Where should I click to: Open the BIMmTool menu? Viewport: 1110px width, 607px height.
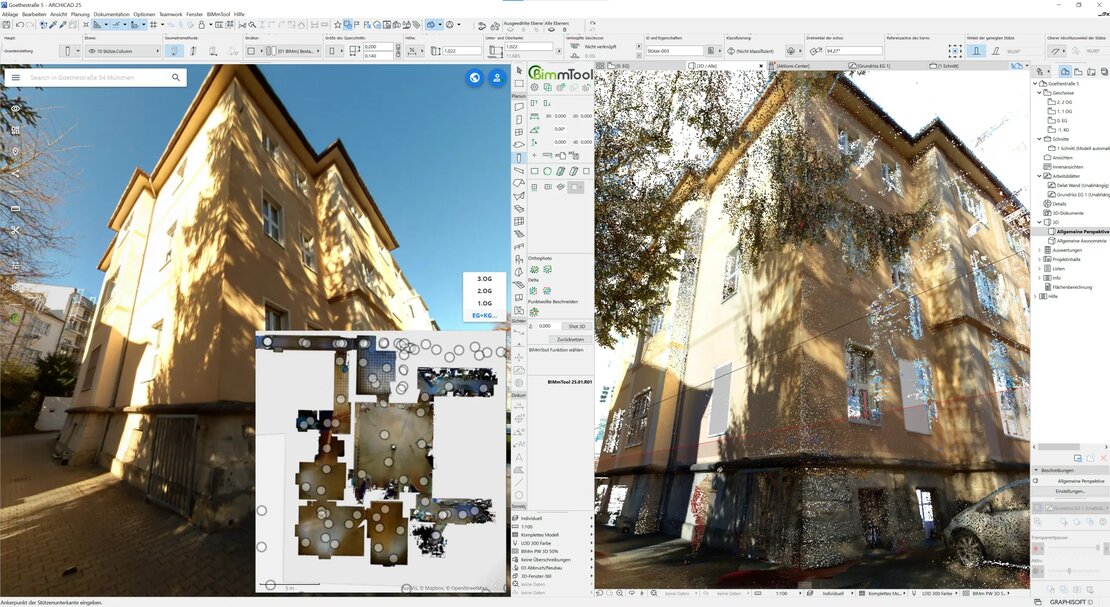(x=218, y=14)
